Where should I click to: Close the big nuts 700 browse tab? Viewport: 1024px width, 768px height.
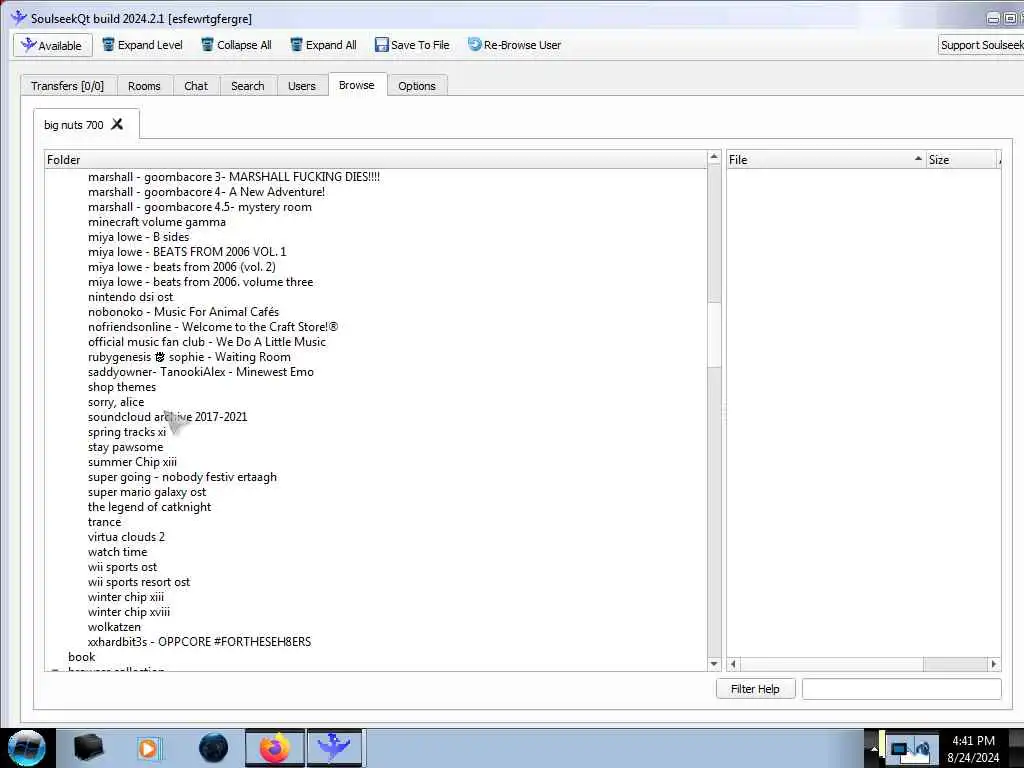[x=117, y=124]
